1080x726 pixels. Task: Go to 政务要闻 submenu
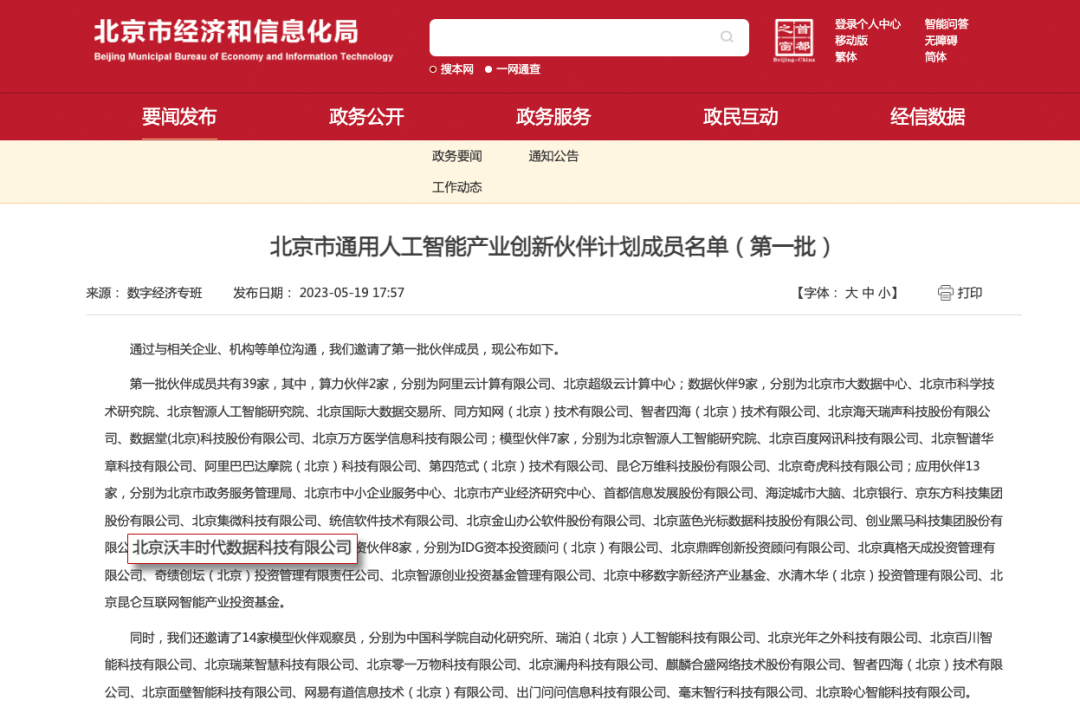[457, 156]
